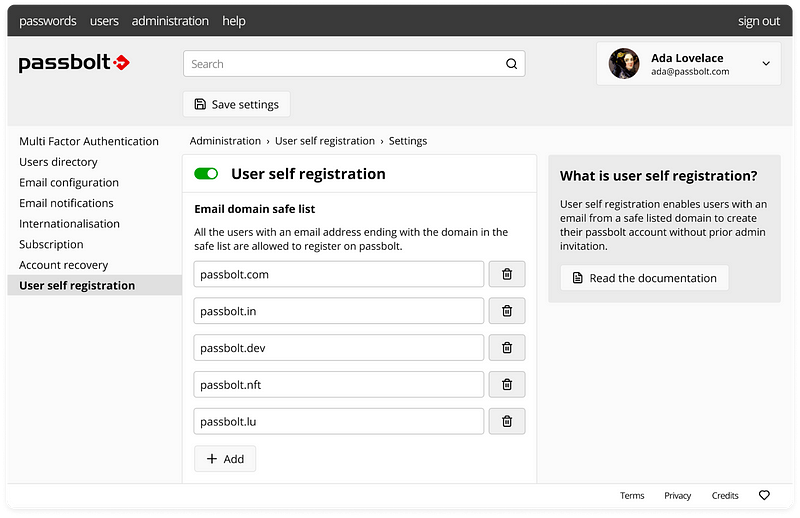Open Users directory settings

(x=58, y=162)
